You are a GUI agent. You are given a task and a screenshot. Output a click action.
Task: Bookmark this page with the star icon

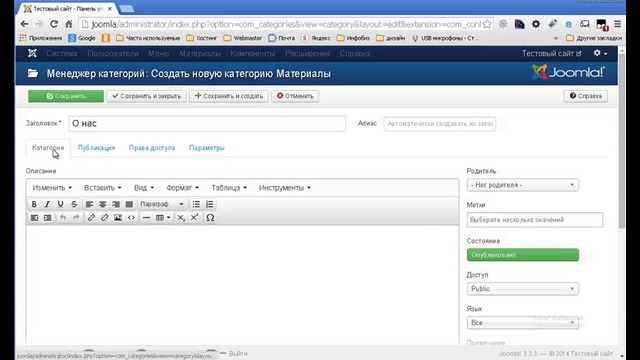coord(487,24)
